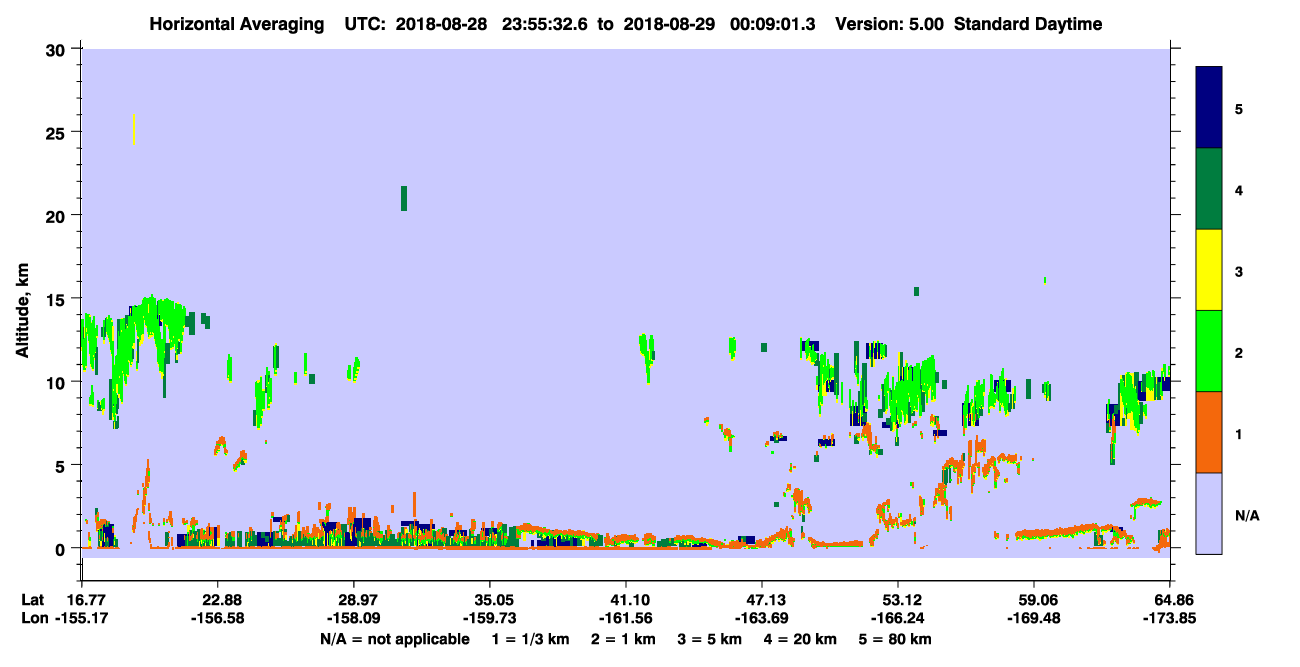
Task: Click the dark green bar near 21 km altitude
Action: (404, 198)
